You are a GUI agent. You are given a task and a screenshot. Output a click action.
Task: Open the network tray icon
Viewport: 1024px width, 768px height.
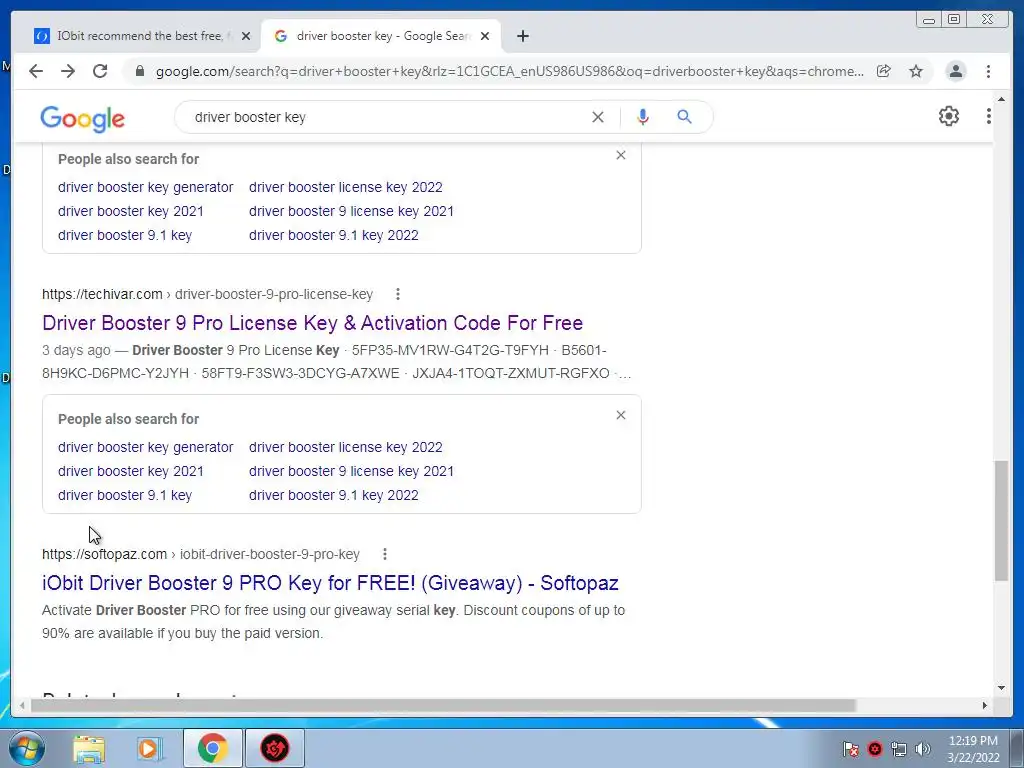[899, 749]
